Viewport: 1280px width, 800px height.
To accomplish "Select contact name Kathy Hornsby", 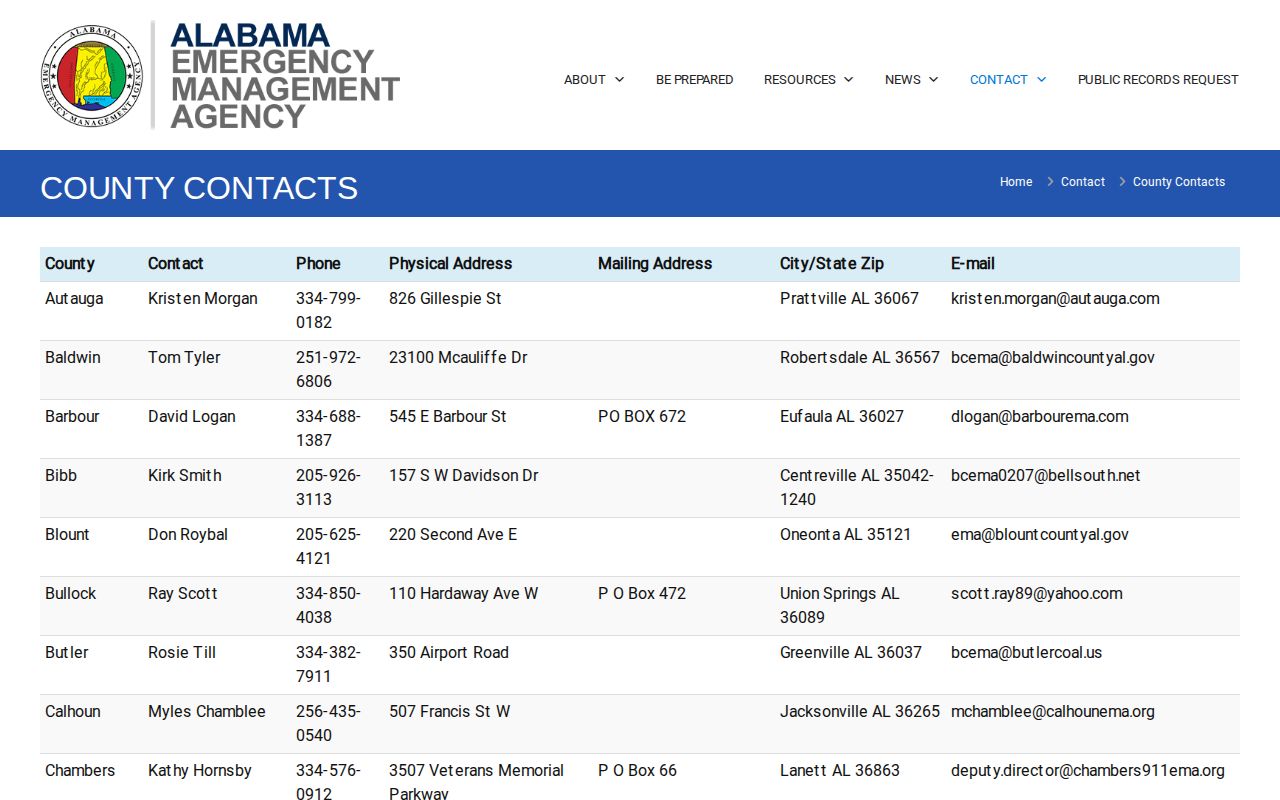I will pos(200,771).
